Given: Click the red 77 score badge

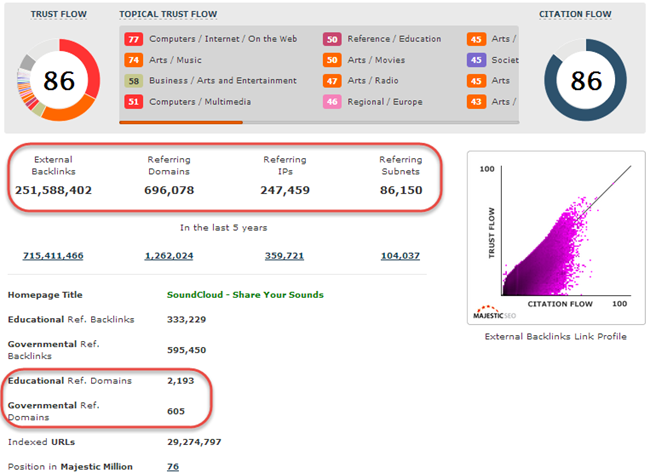Looking at the screenshot, I should click(x=133, y=39).
